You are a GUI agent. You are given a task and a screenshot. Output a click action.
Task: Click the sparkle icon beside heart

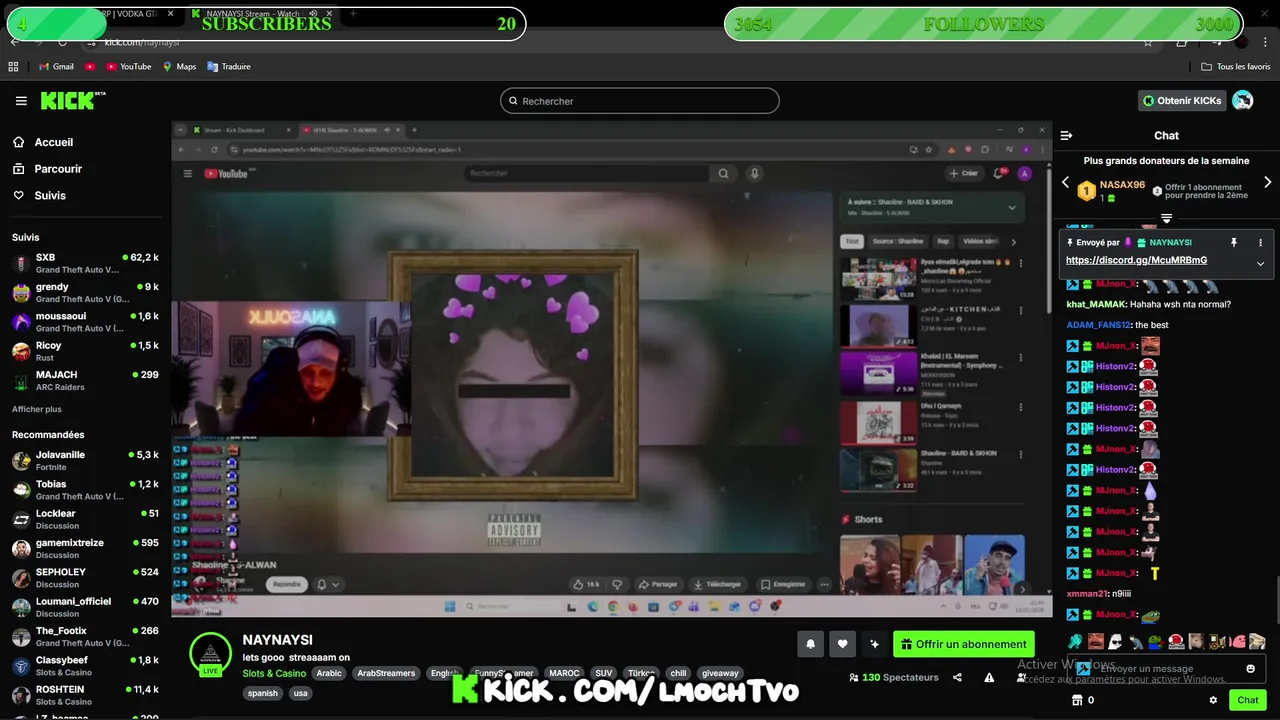(874, 644)
